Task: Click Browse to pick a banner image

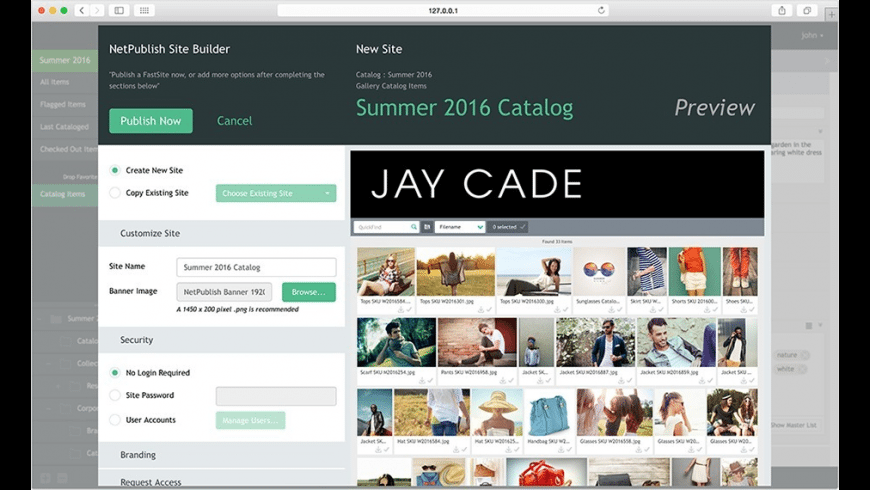Action: (x=308, y=292)
